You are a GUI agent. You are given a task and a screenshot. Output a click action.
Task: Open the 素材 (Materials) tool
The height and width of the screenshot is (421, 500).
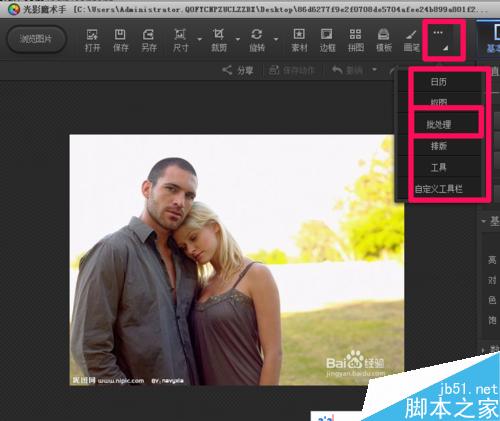click(x=299, y=40)
